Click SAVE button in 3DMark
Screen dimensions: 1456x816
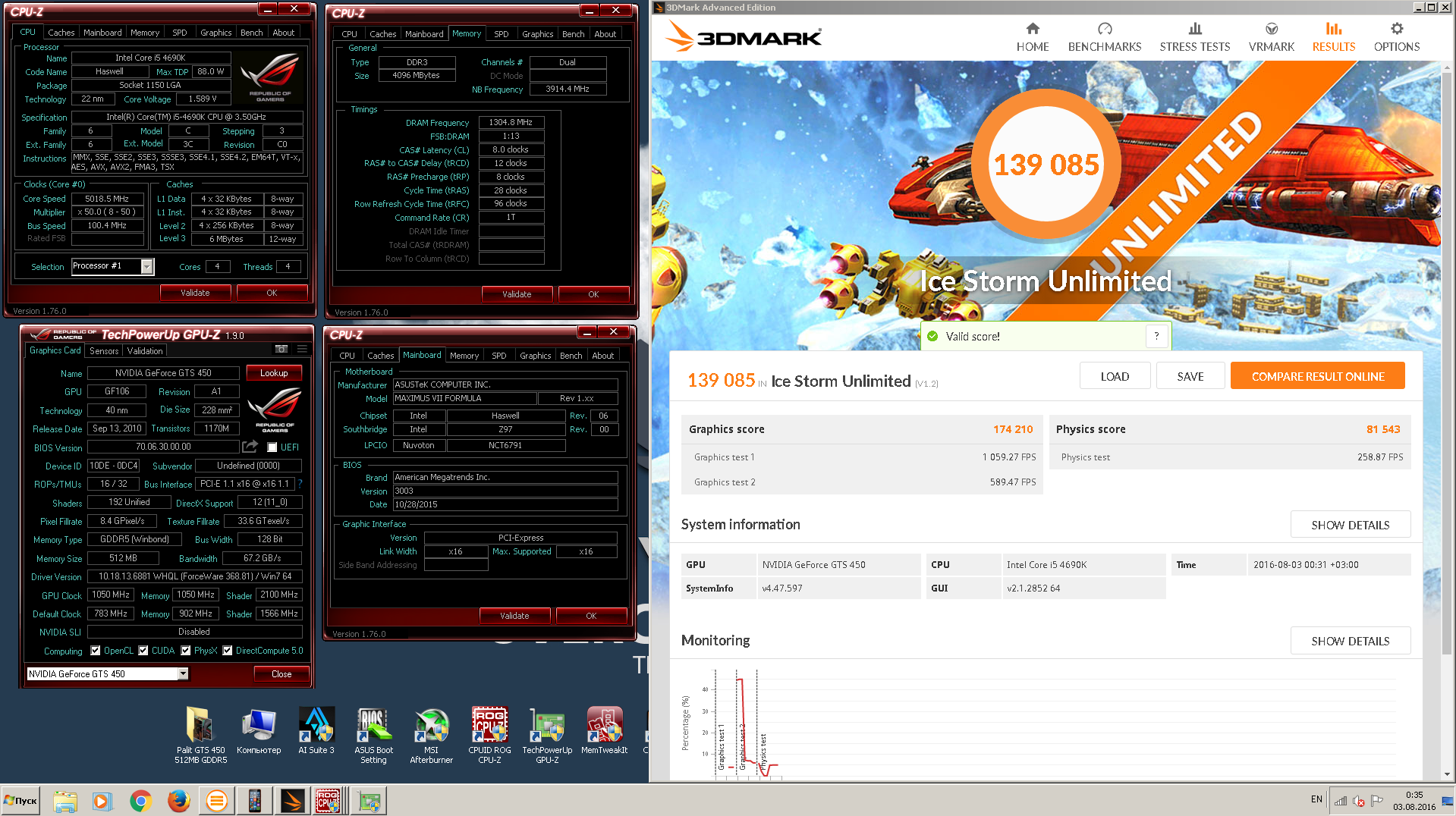pyautogui.click(x=1190, y=376)
